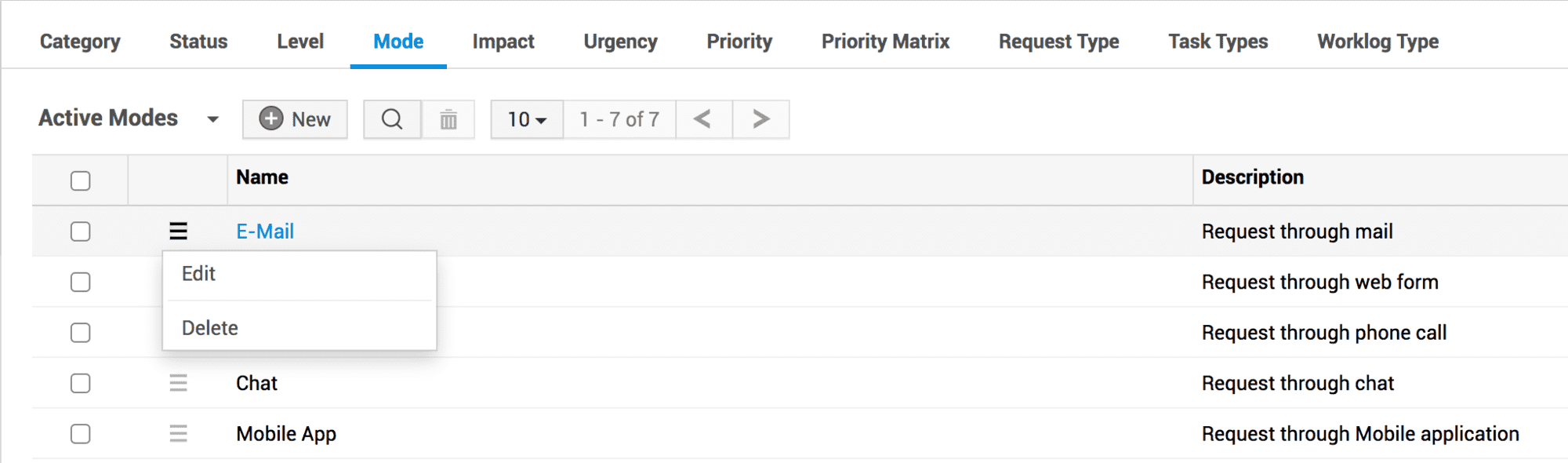1568x463 pixels.
Task: Toggle the select-all header checkbox
Action: pyautogui.click(x=81, y=180)
